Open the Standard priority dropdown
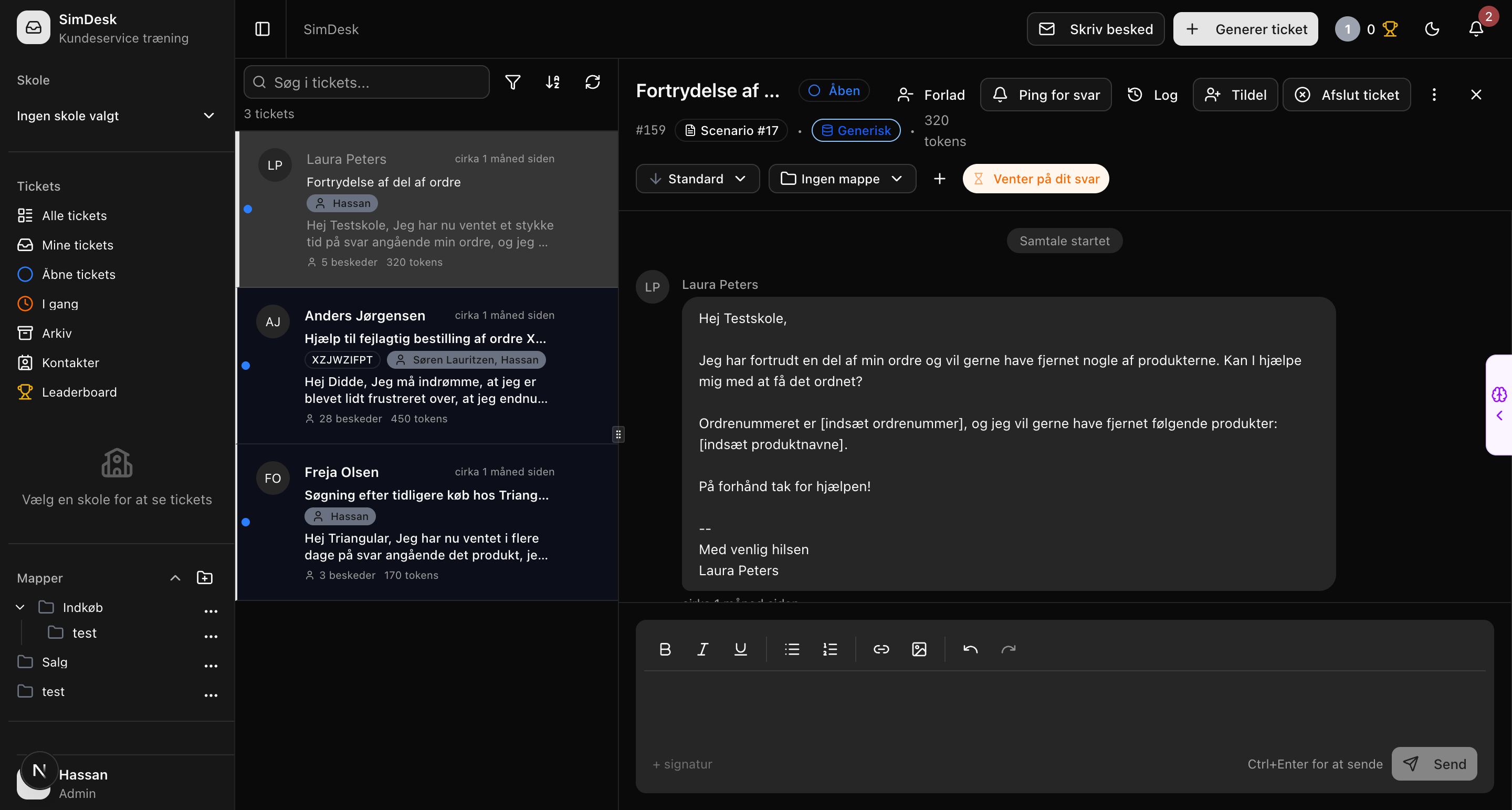 (x=697, y=179)
